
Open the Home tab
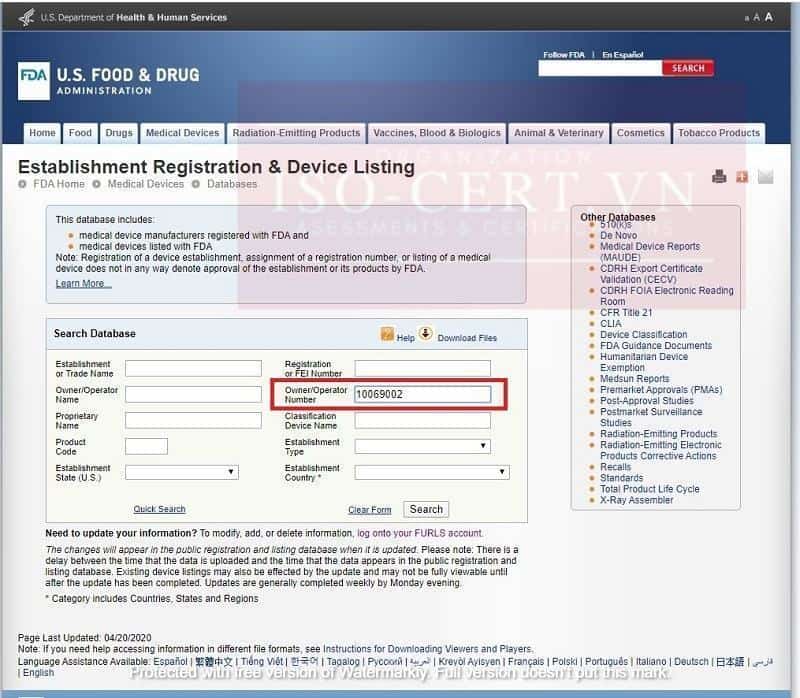(x=42, y=133)
